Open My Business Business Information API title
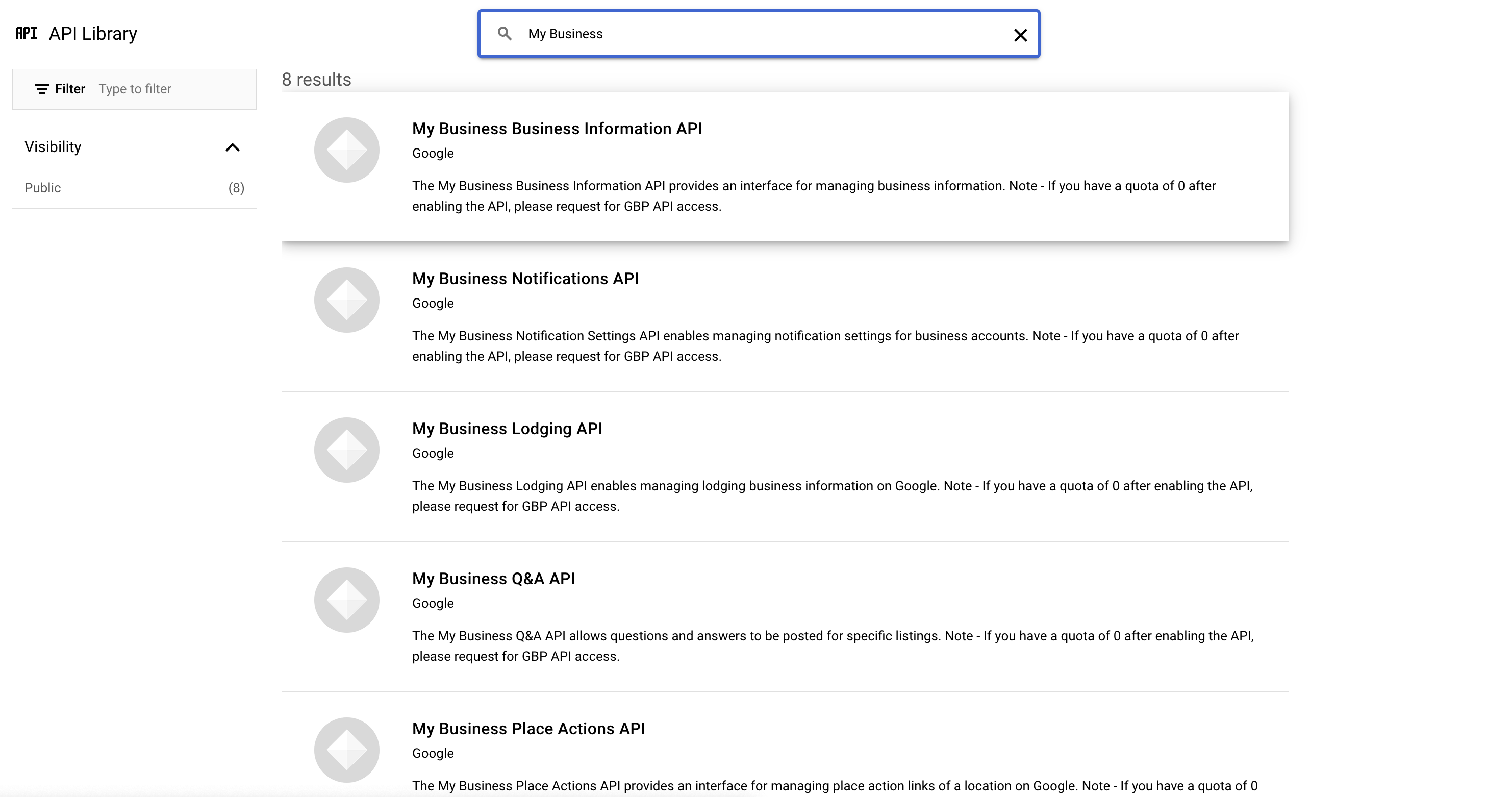 click(557, 129)
